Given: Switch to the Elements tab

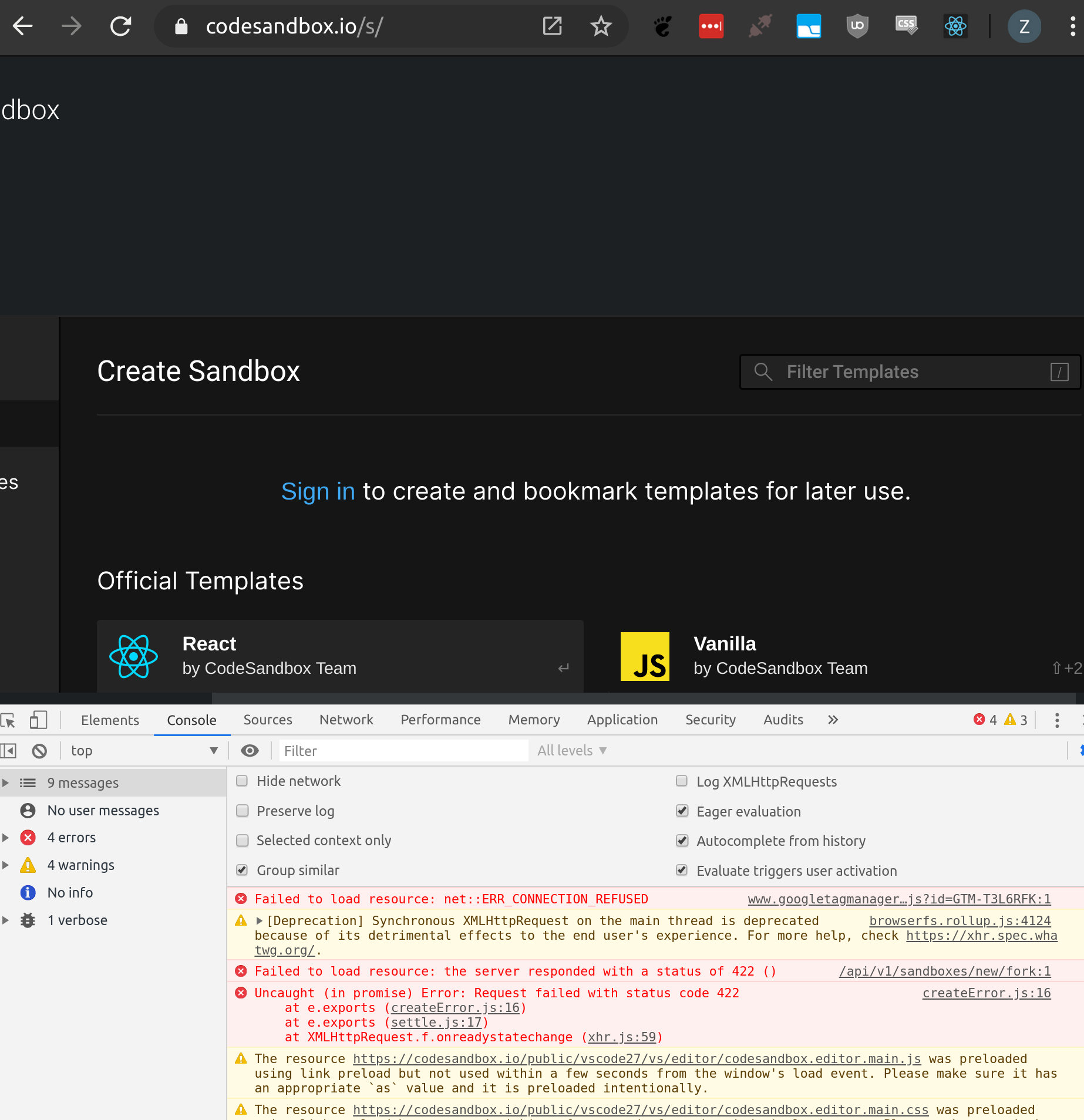Looking at the screenshot, I should tap(110, 720).
